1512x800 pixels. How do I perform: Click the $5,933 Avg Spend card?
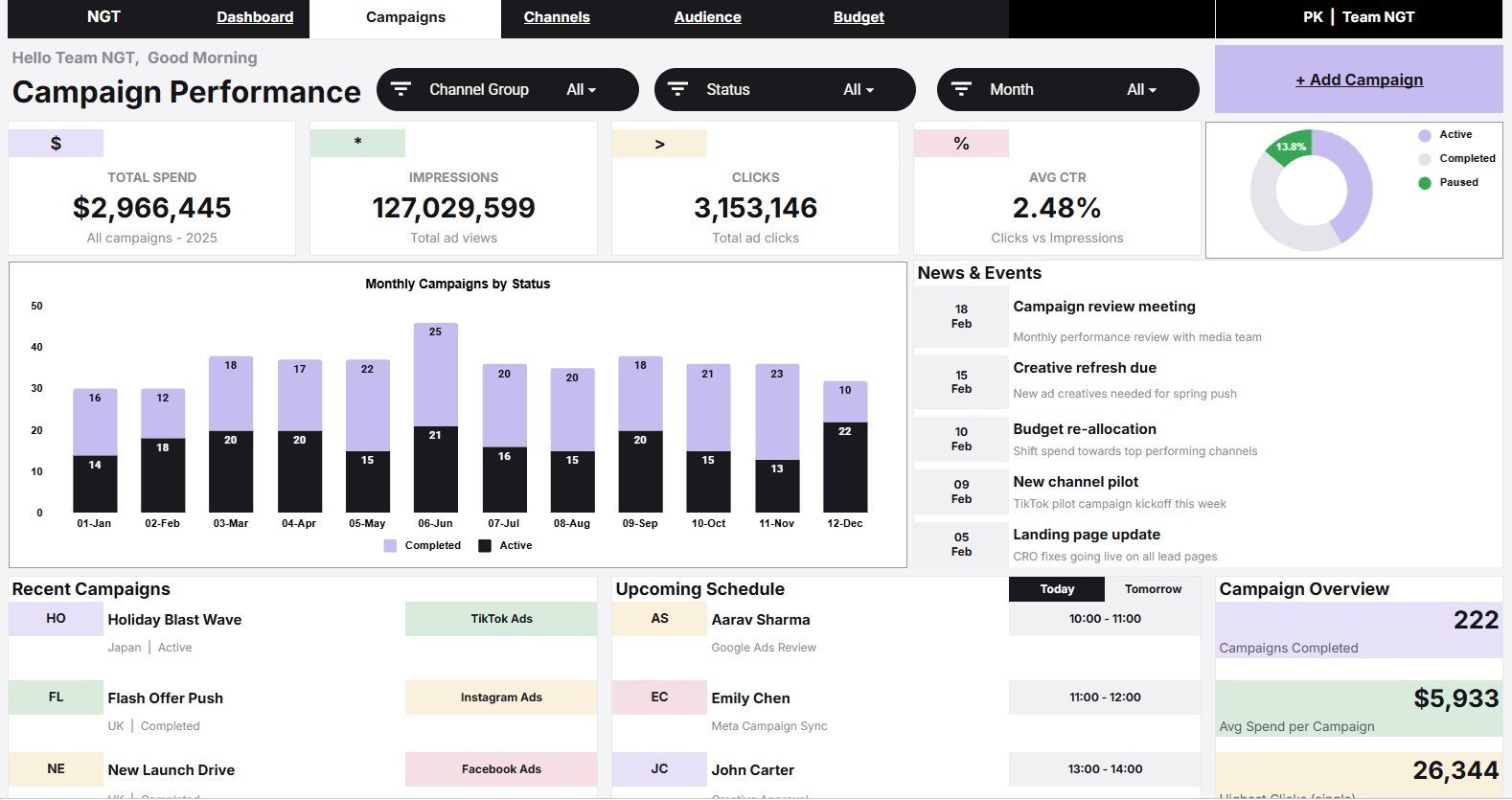click(1359, 709)
